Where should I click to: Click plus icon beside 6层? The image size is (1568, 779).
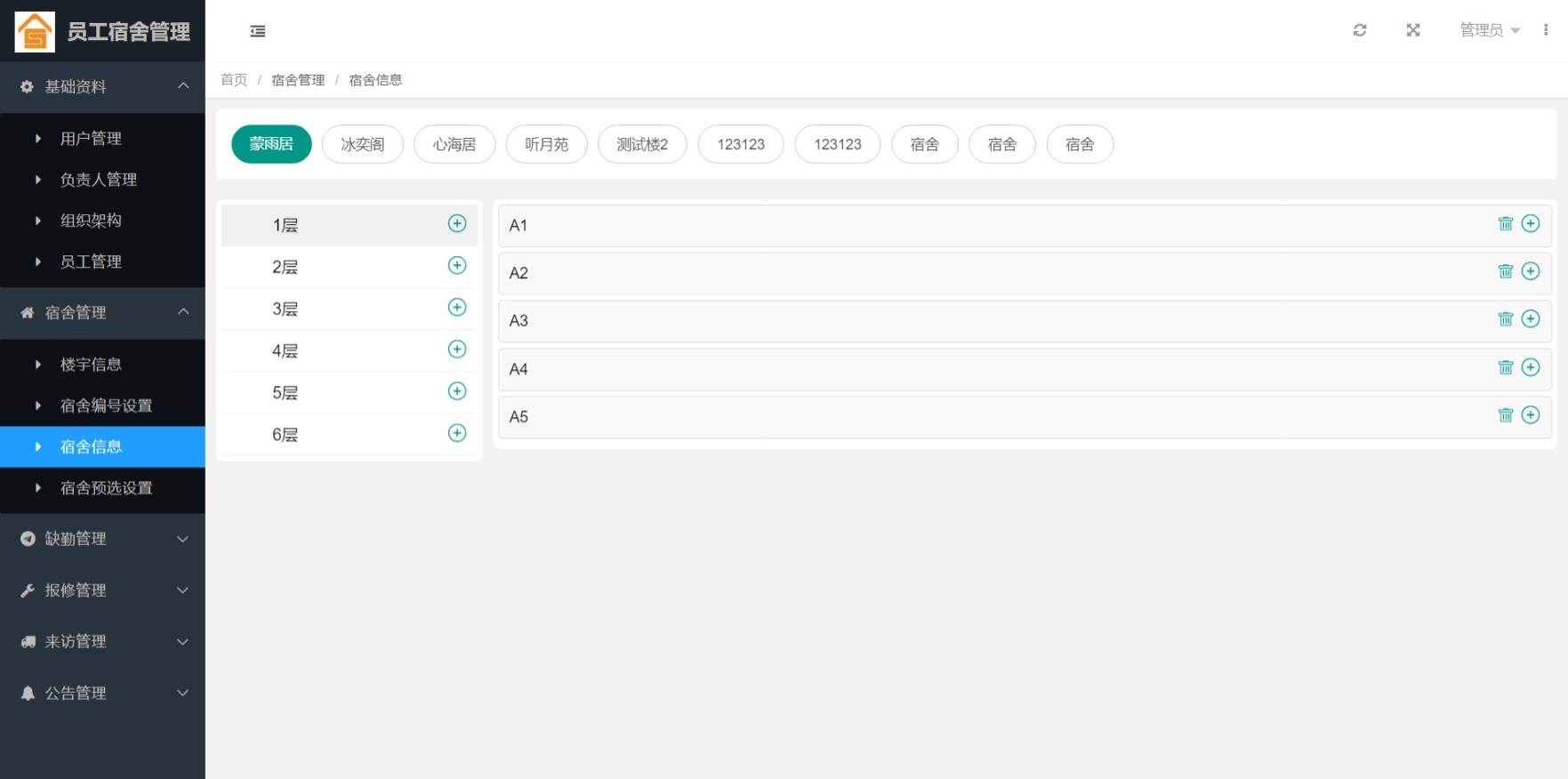[457, 432]
